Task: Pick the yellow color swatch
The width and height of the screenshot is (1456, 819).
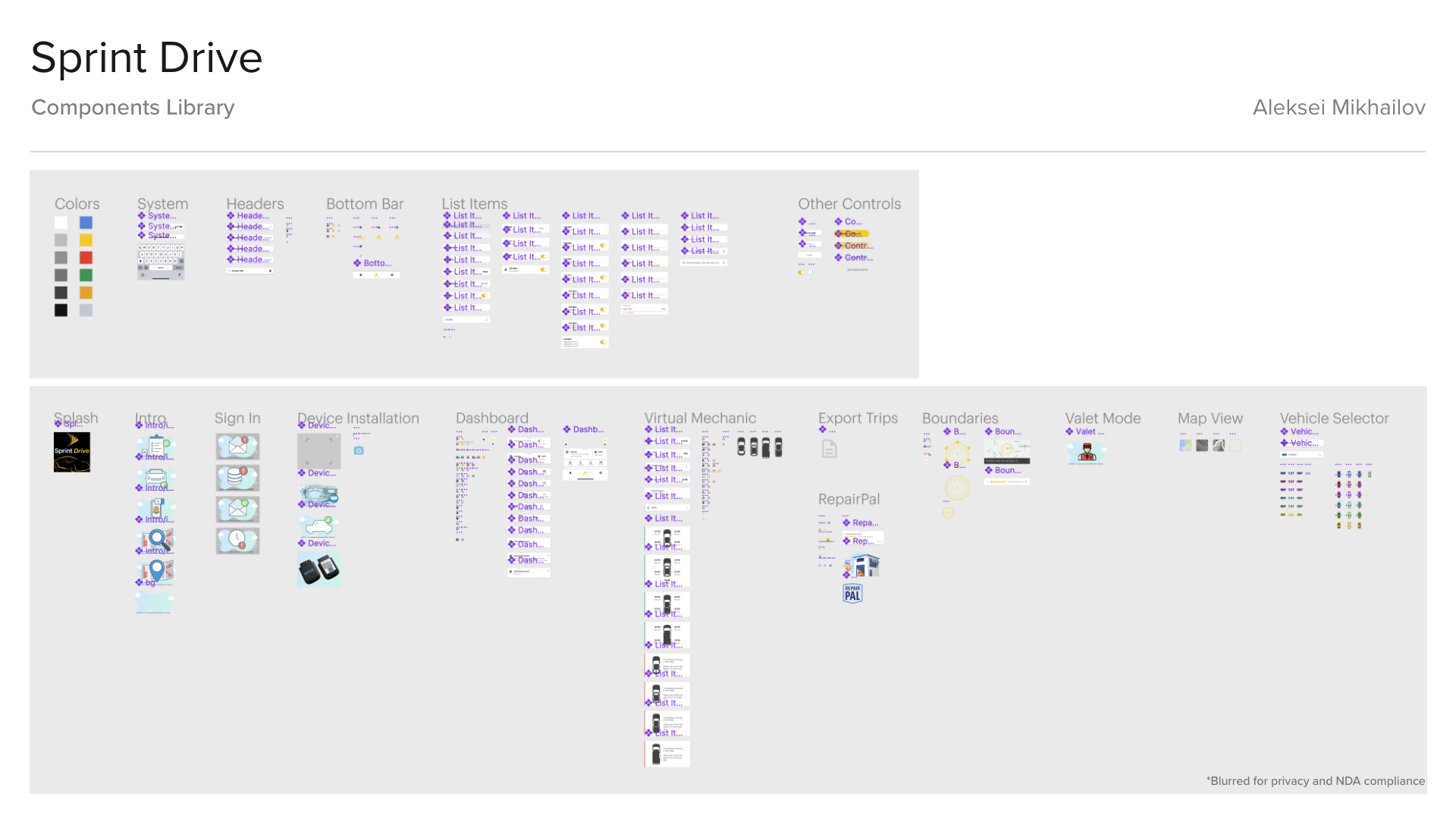Action: (86, 240)
